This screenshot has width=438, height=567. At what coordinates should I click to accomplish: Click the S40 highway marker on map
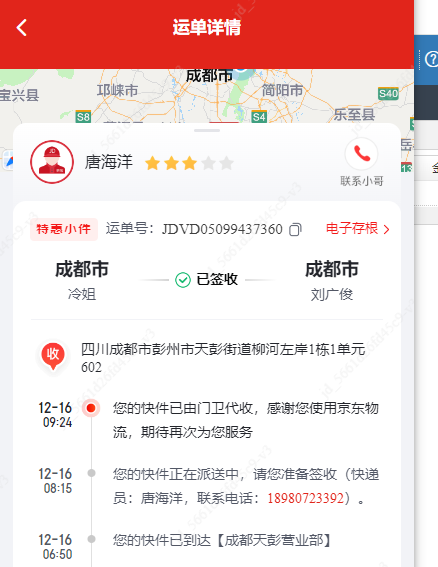[388, 94]
